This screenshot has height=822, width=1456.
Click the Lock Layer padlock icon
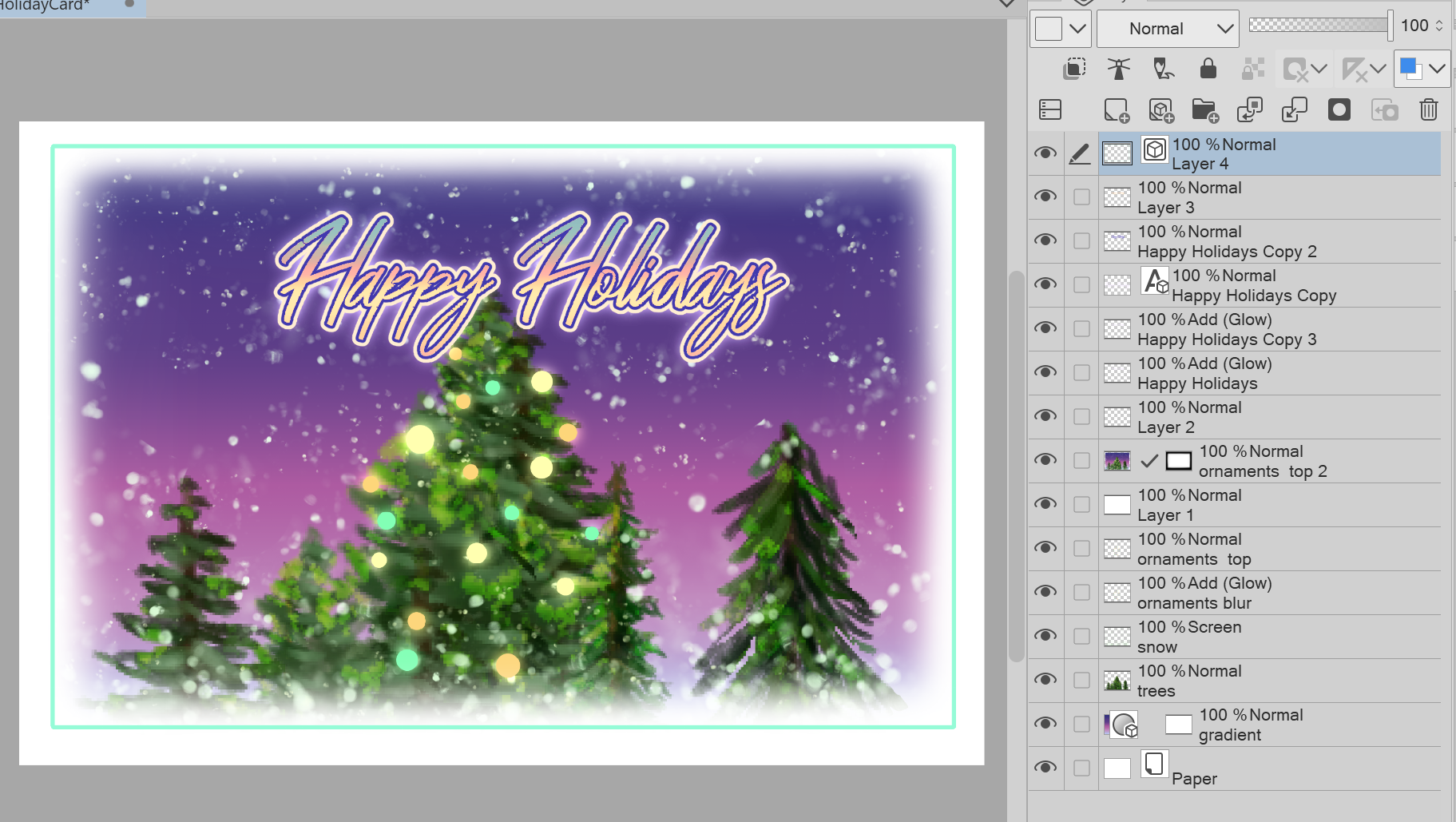point(1208,69)
